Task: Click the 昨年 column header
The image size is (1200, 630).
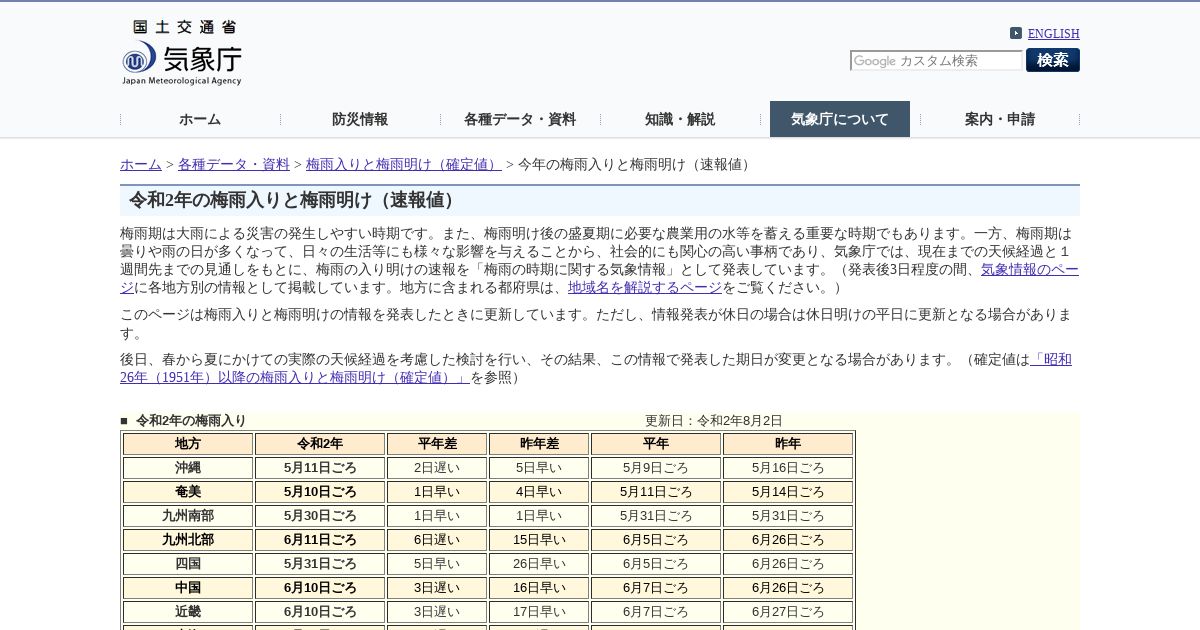Action: (788, 444)
